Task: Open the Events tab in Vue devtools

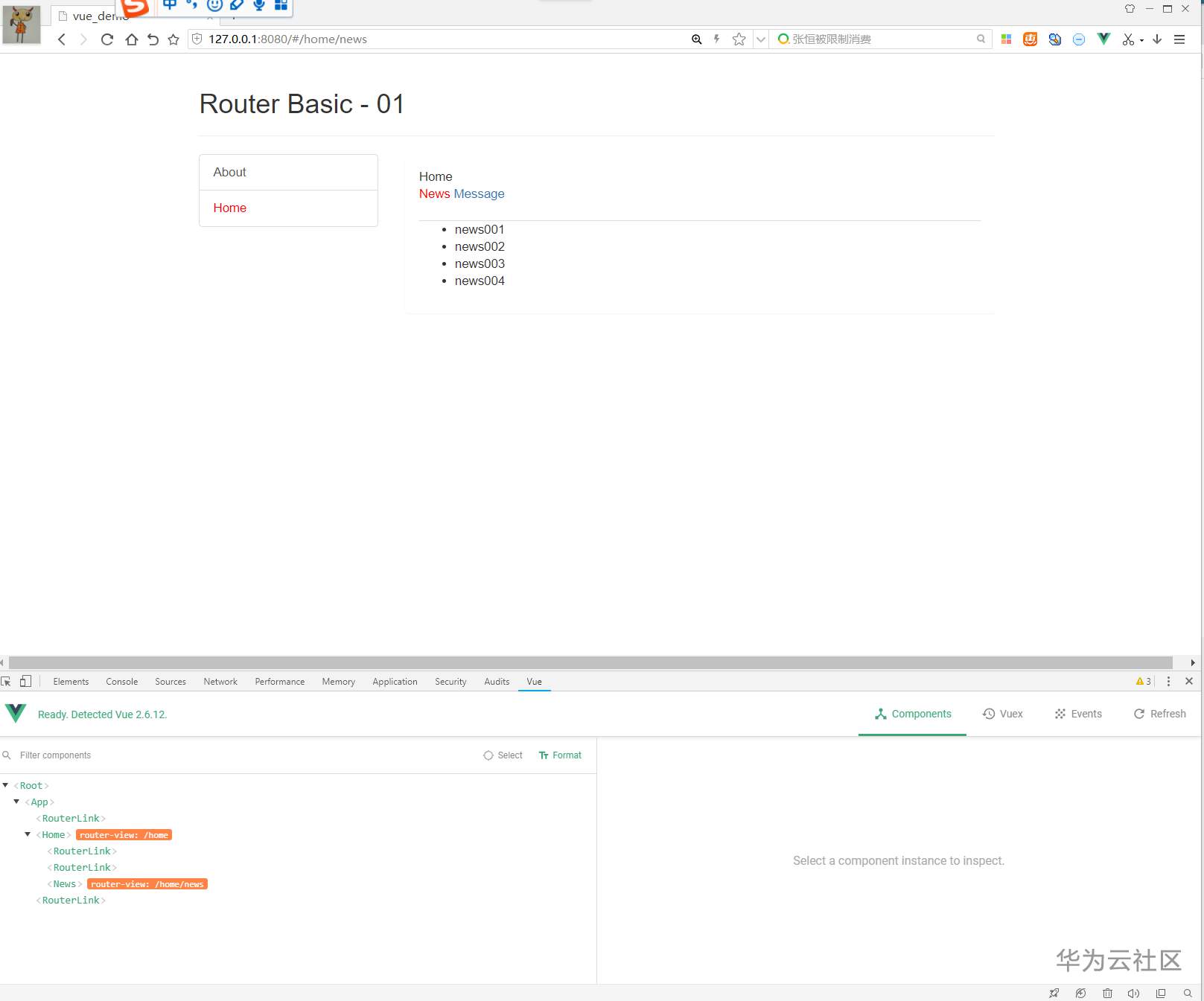Action: (x=1077, y=714)
